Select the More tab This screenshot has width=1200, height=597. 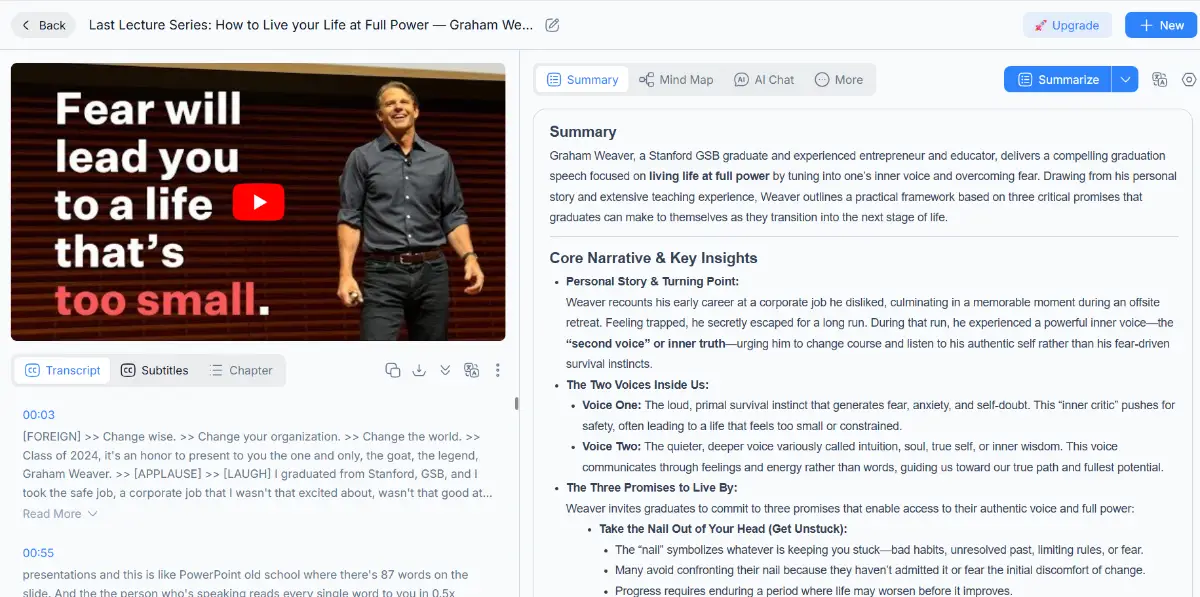839,80
